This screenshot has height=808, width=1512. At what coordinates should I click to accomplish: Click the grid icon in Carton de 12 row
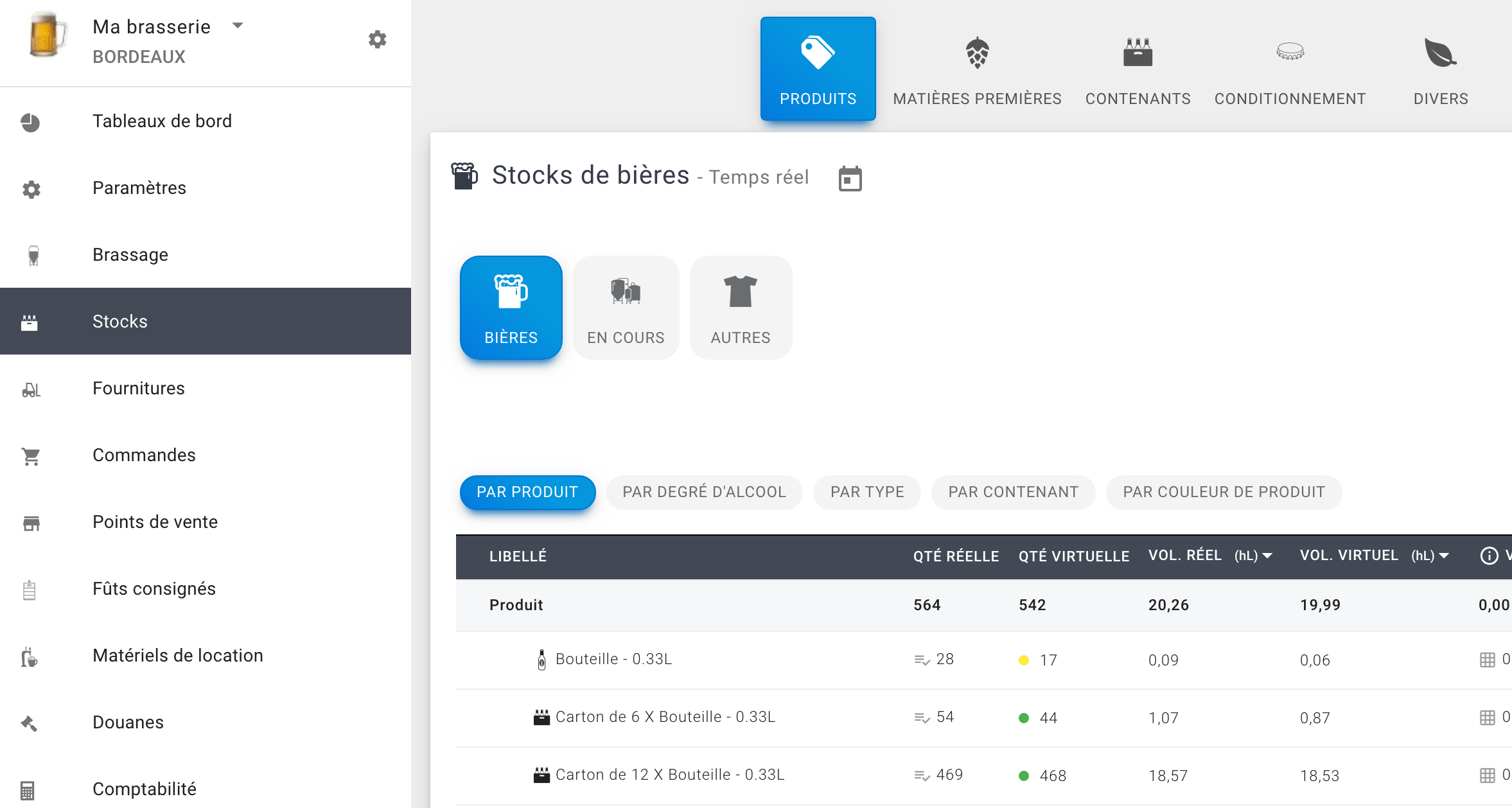click(x=1487, y=775)
